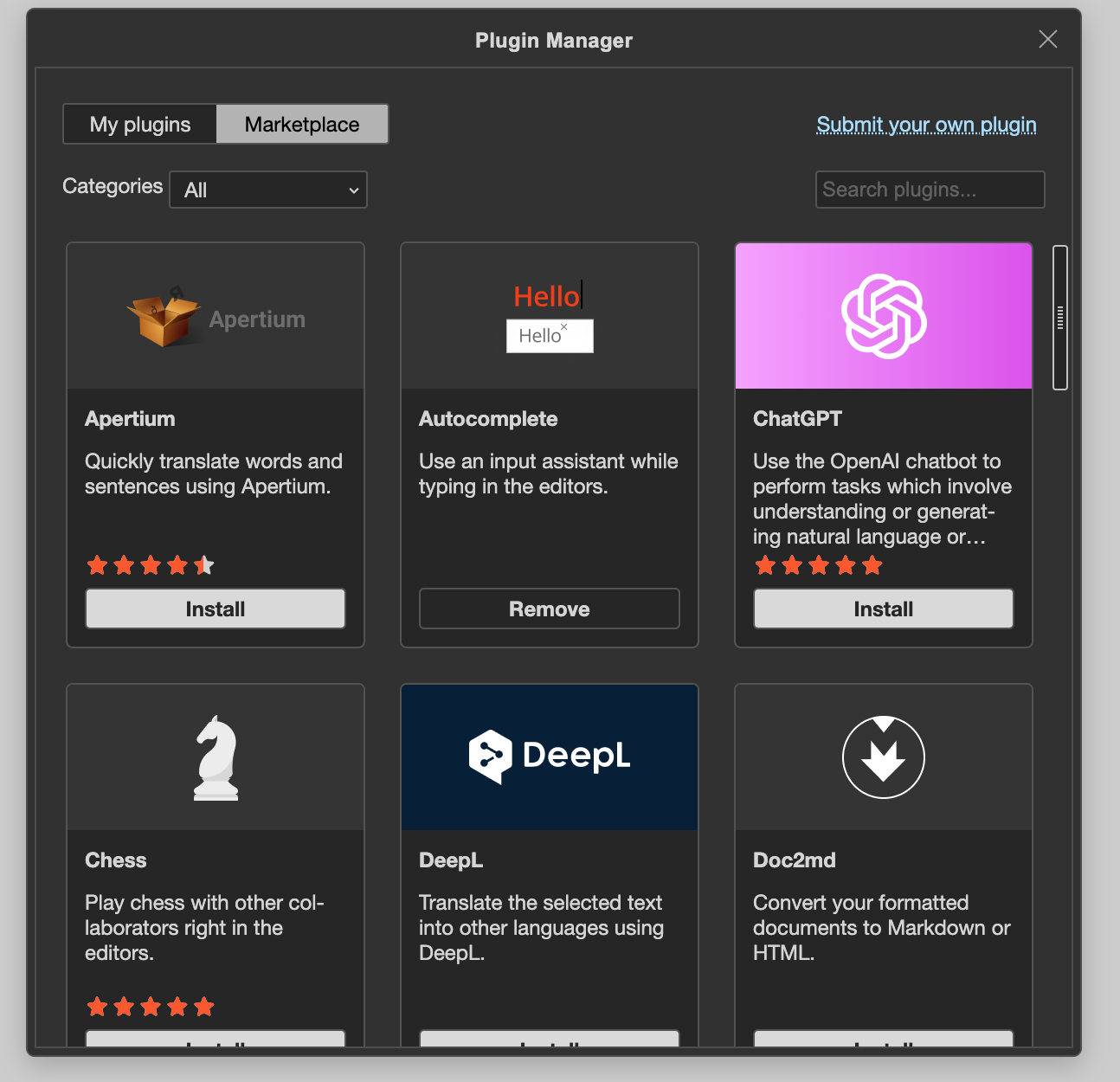1120x1082 pixels.
Task: Click the Autocomplete Hello preview image
Action: [550, 316]
